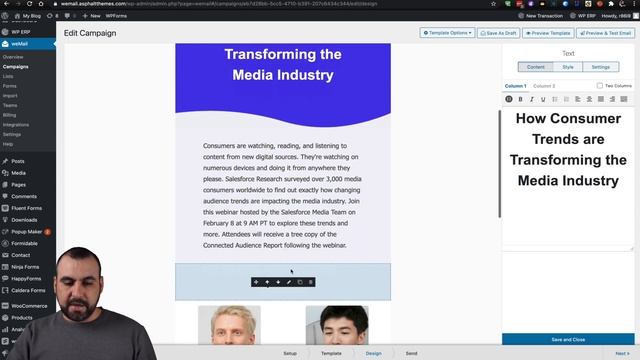Open WooCommerce in sidebar
Viewport: 640px width, 360px height.
click(x=28, y=306)
